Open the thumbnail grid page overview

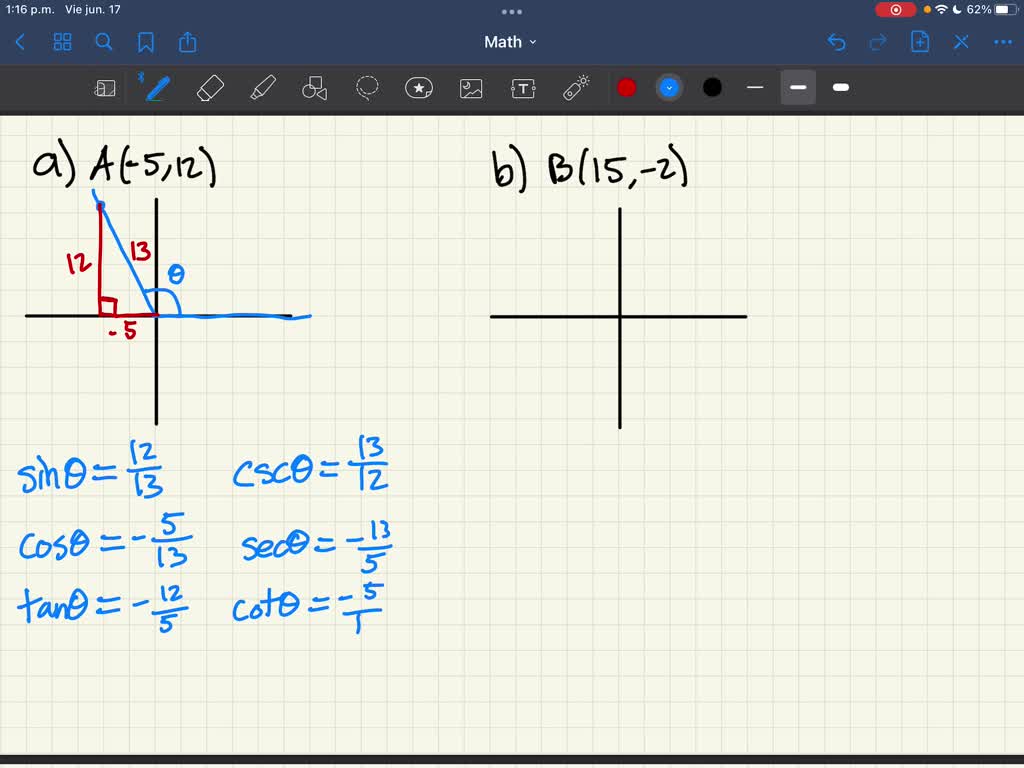pos(62,42)
